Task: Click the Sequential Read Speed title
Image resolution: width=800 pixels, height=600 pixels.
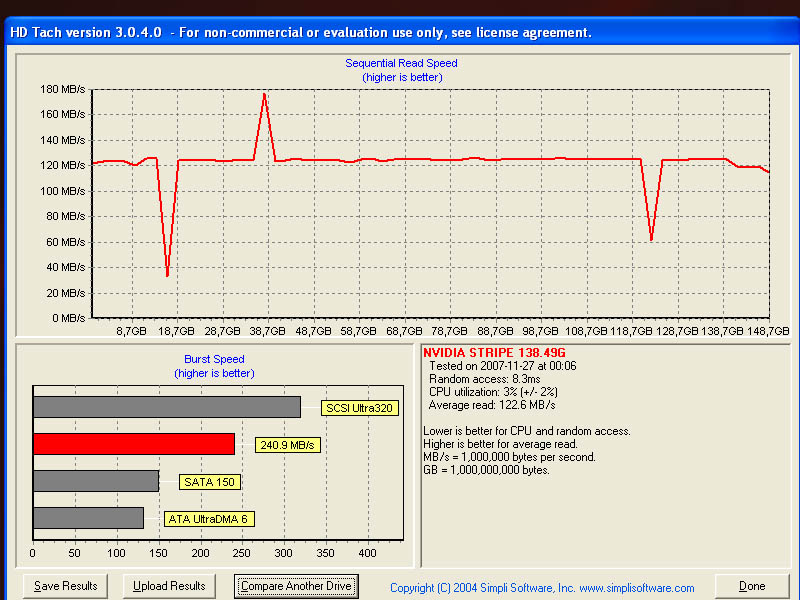Action: pyautogui.click(x=401, y=63)
